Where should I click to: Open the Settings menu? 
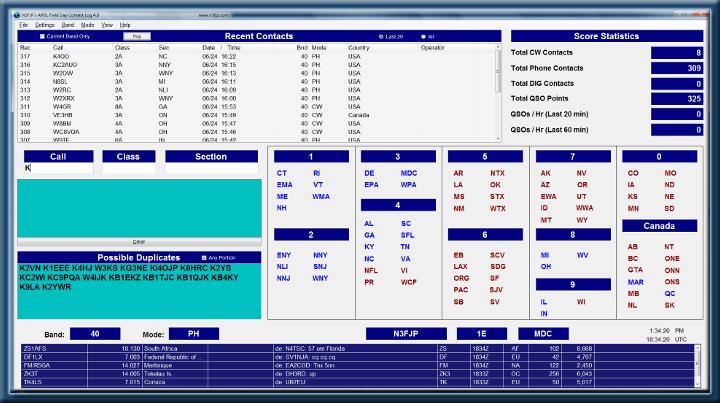(45, 25)
